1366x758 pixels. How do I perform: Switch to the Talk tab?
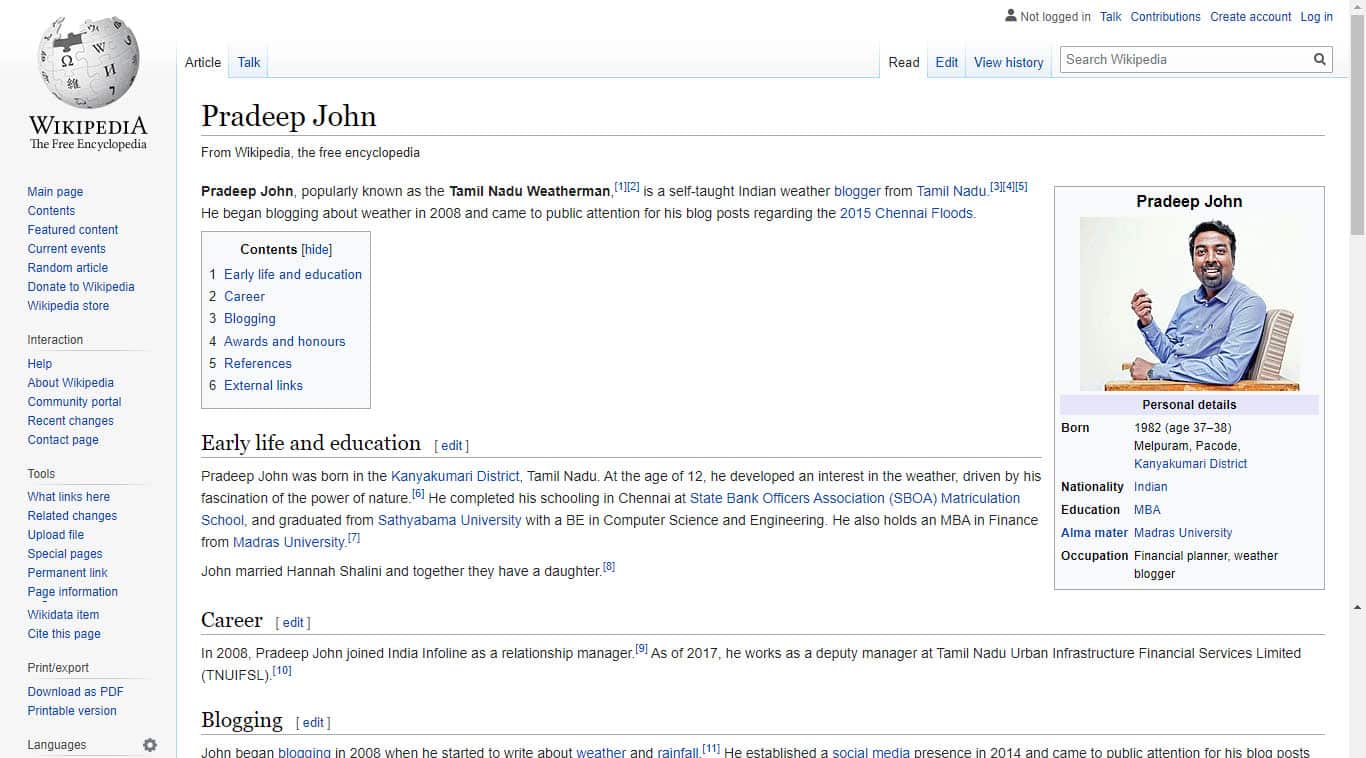[x=249, y=62]
